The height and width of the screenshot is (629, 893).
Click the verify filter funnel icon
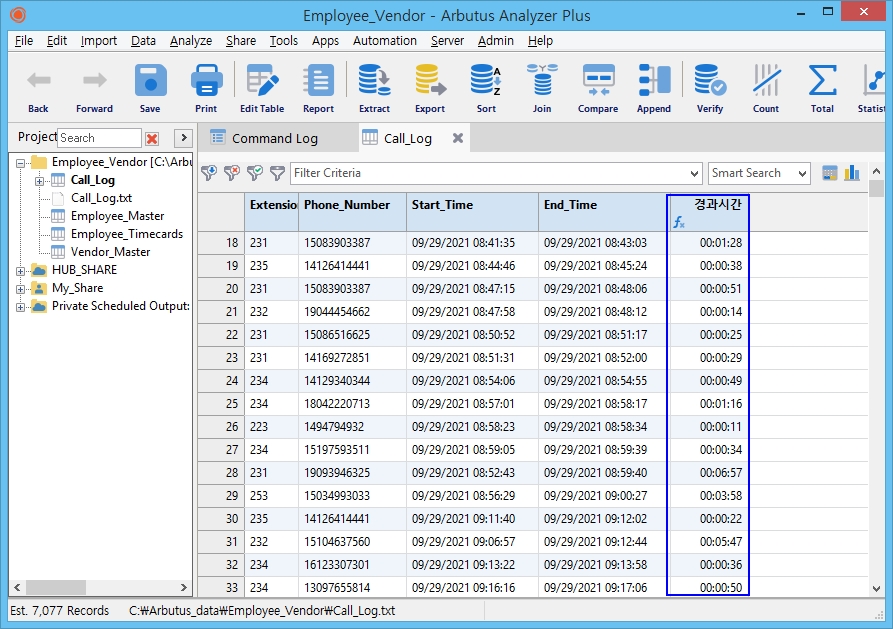[255, 173]
